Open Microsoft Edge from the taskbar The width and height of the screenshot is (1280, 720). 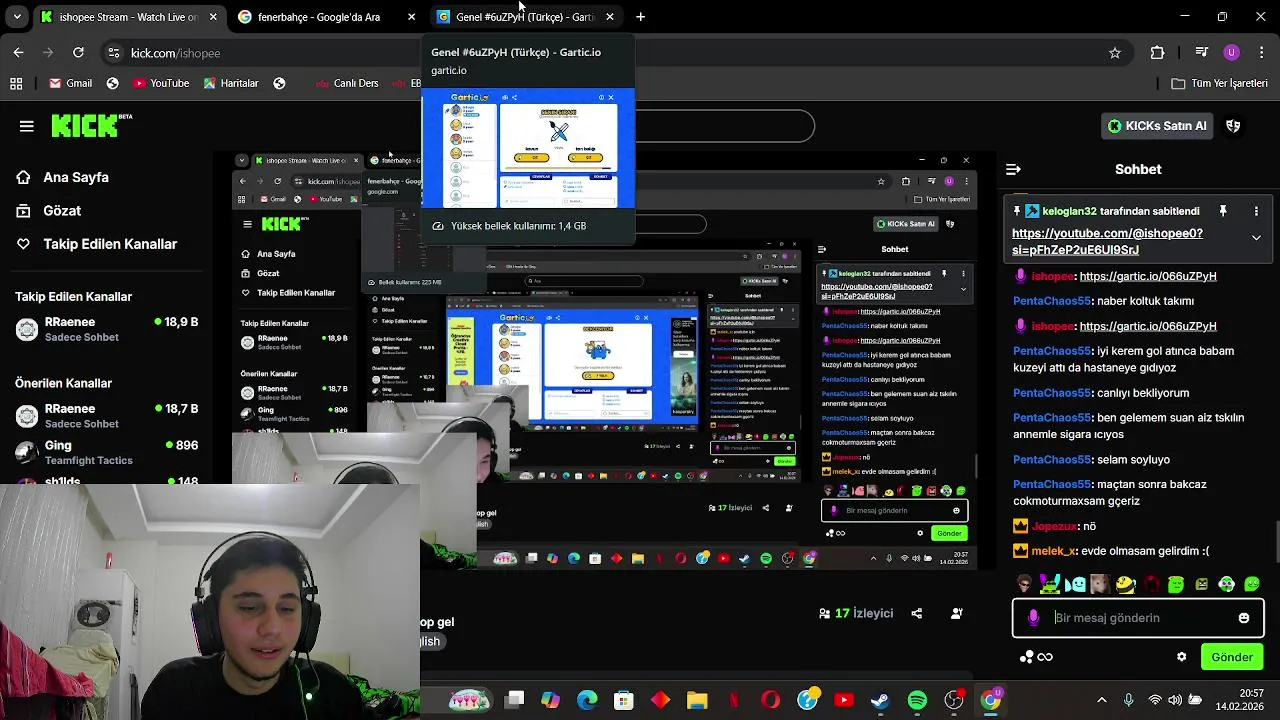[587, 700]
